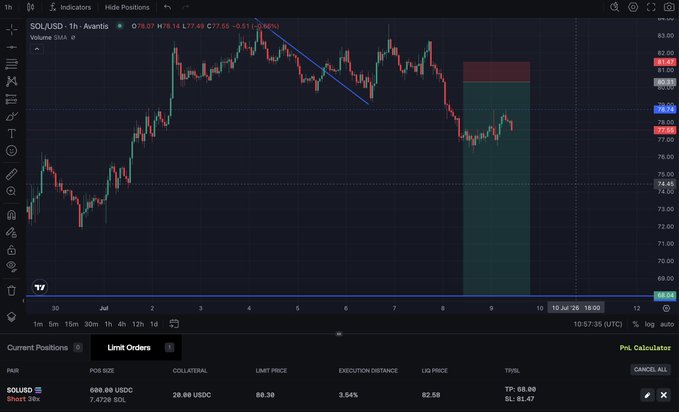Open the PnL Calculator

pyautogui.click(x=645, y=348)
